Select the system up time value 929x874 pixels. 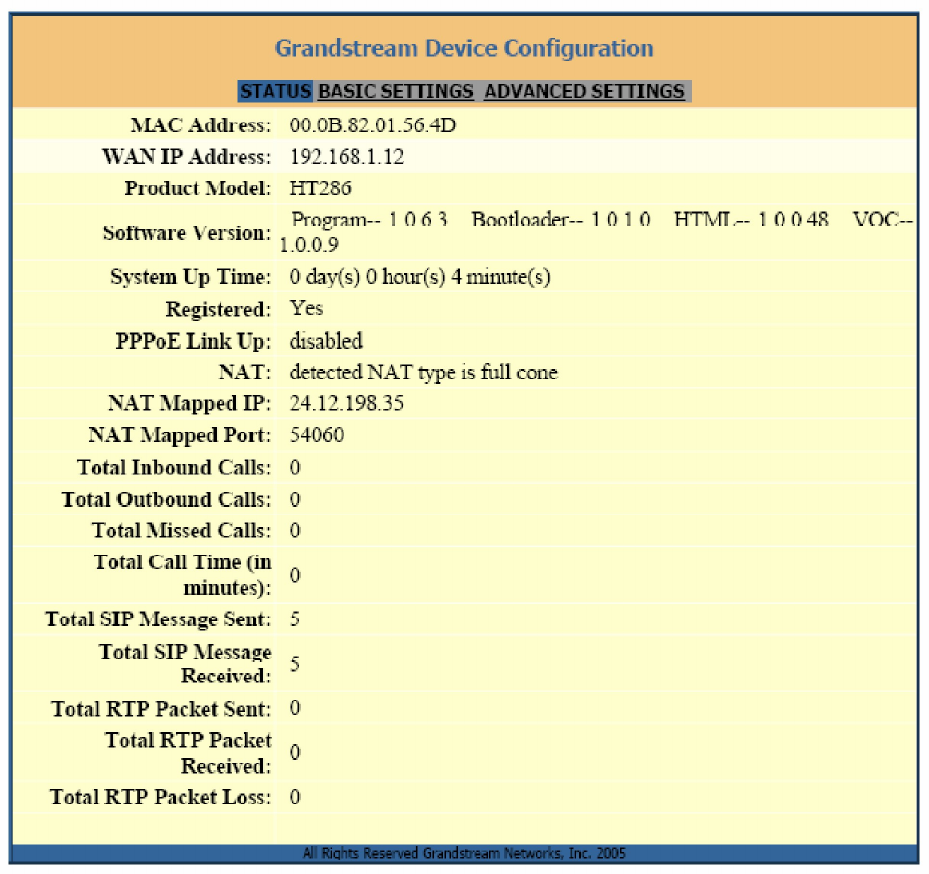click(x=420, y=277)
